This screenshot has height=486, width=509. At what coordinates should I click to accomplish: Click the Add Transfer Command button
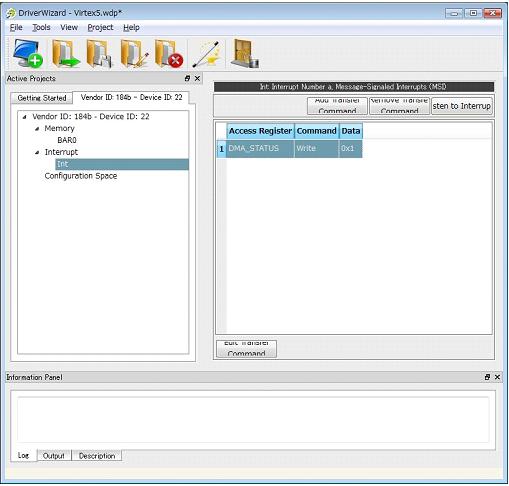tap(337, 106)
